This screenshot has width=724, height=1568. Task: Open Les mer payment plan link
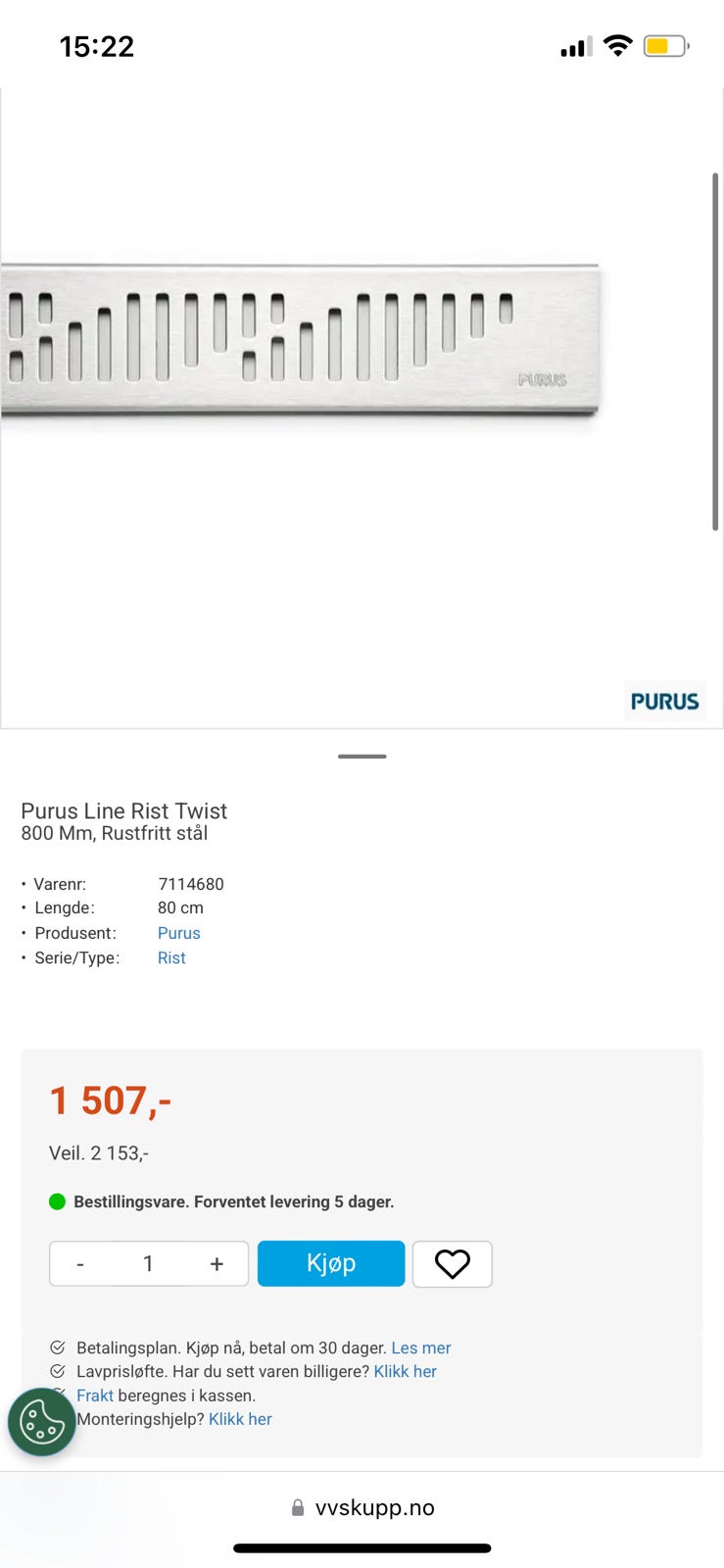[x=420, y=1347]
